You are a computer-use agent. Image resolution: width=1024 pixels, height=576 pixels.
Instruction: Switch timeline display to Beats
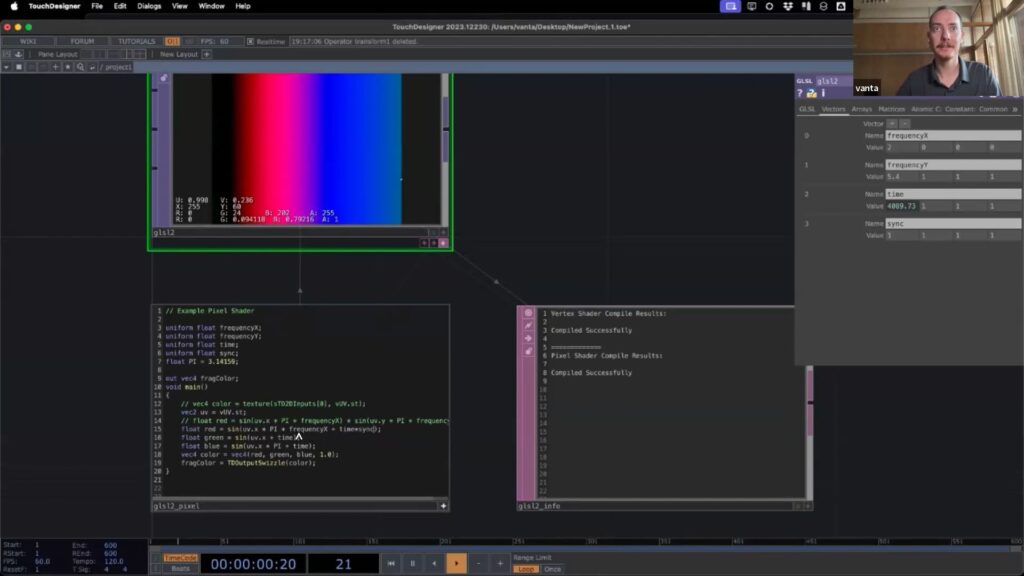(180, 569)
